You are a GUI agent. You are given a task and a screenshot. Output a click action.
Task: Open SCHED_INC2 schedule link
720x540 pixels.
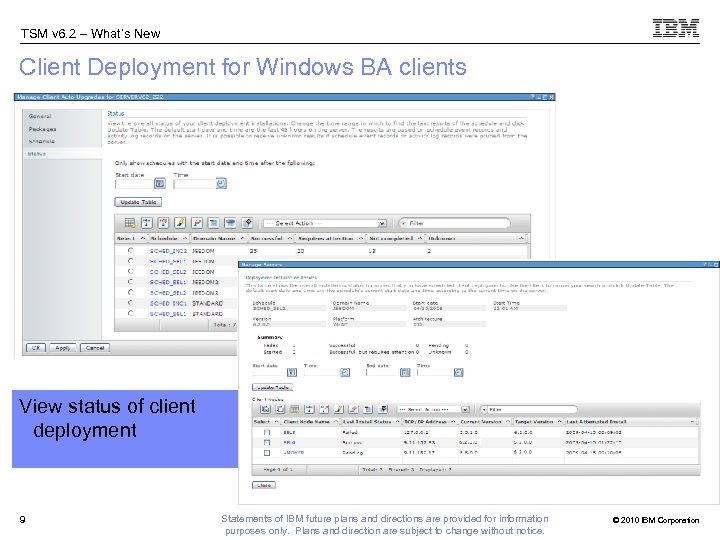pyautogui.click(x=168, y=251)
